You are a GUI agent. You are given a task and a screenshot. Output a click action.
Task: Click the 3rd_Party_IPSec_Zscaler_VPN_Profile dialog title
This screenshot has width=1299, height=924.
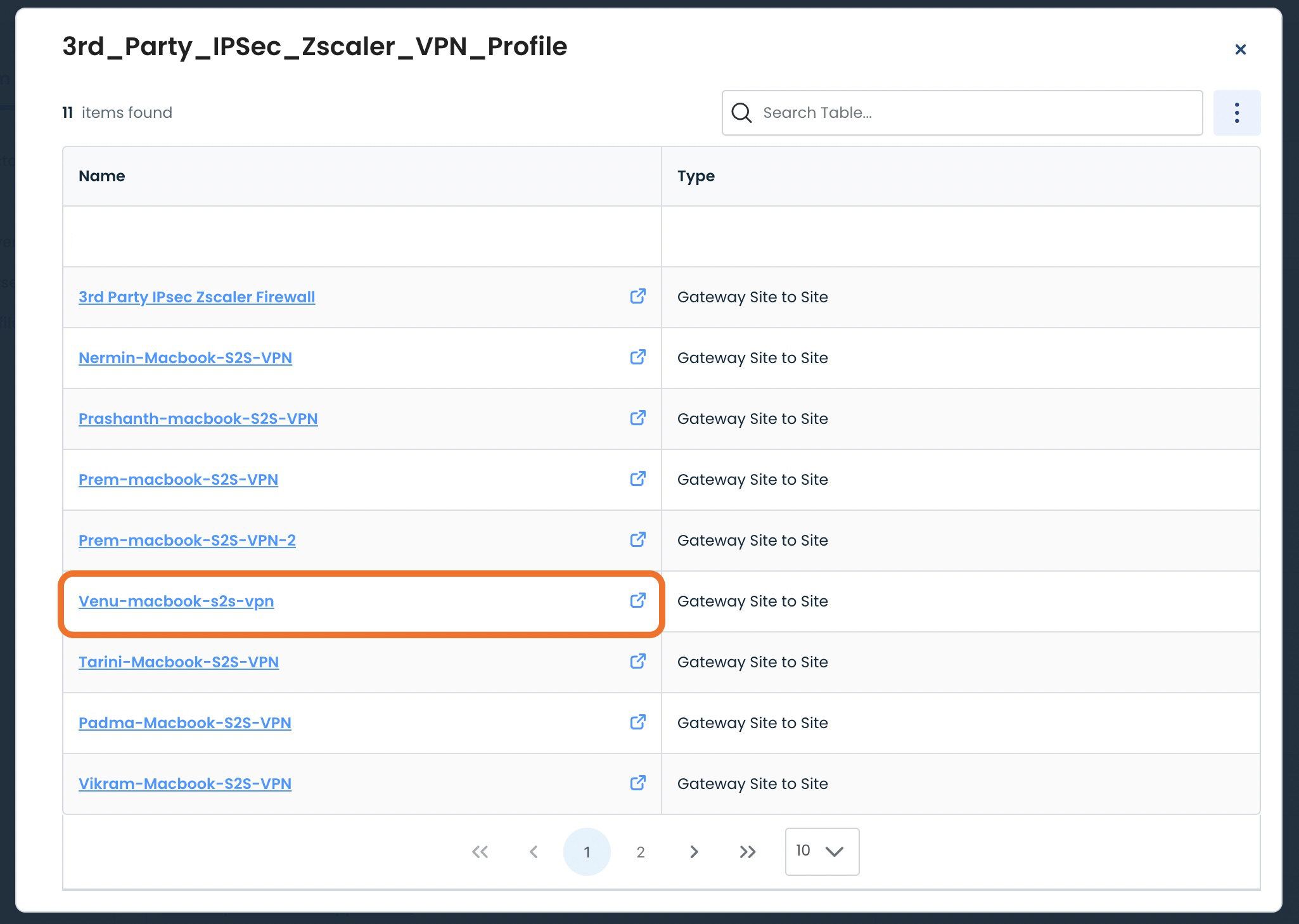point(315,47)
